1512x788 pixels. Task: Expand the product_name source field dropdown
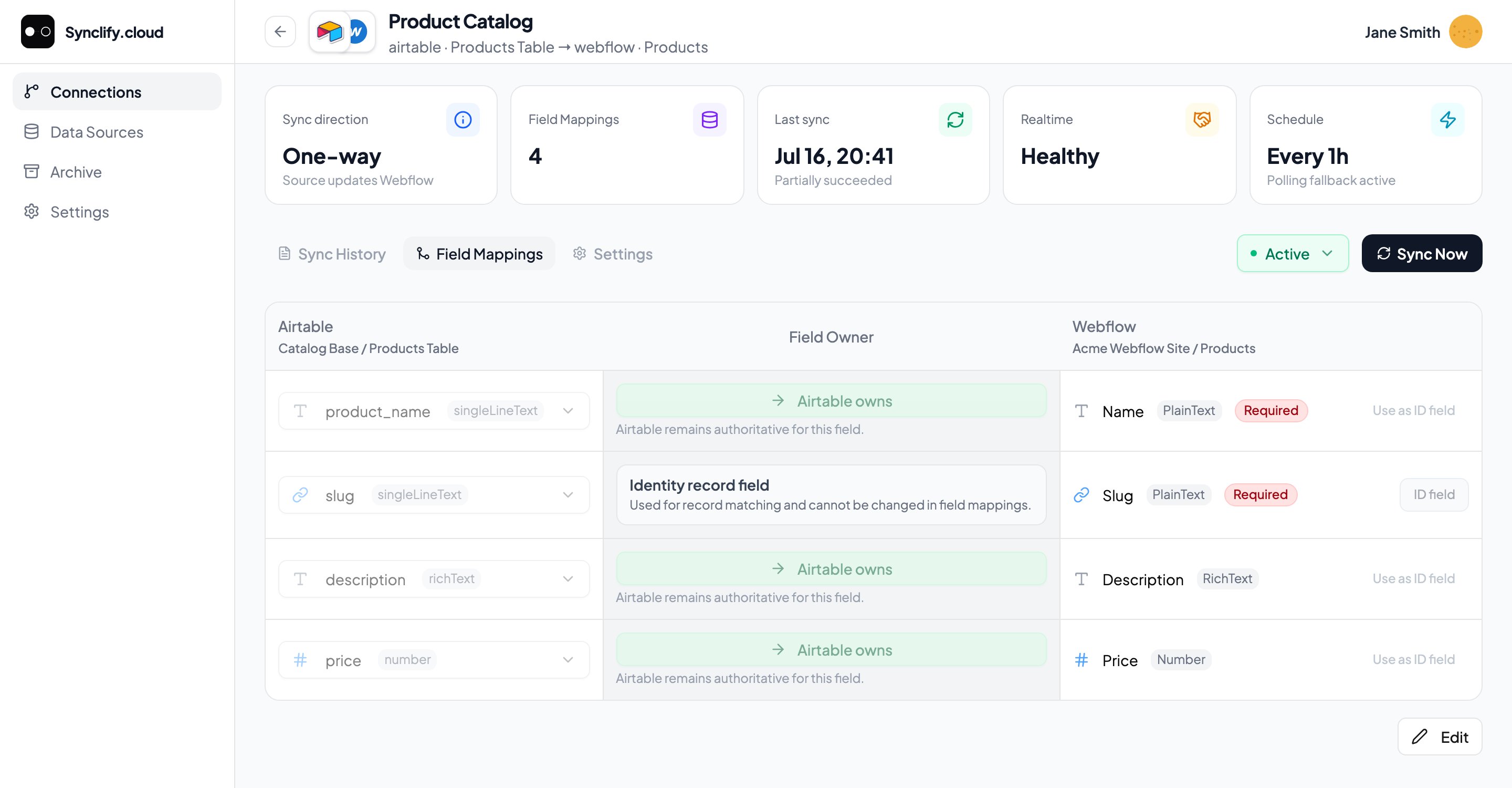[x=434, y=411]
